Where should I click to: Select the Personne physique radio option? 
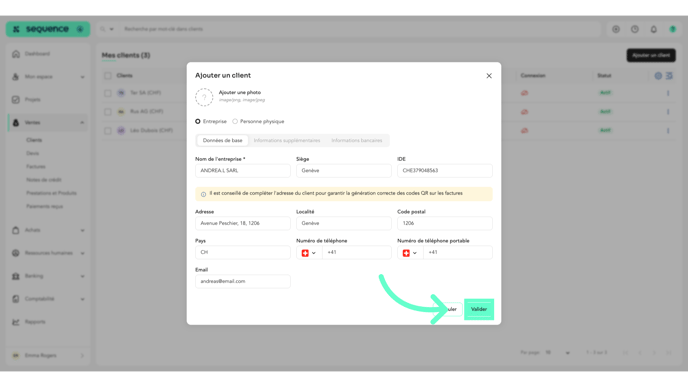tap(235, 122)
